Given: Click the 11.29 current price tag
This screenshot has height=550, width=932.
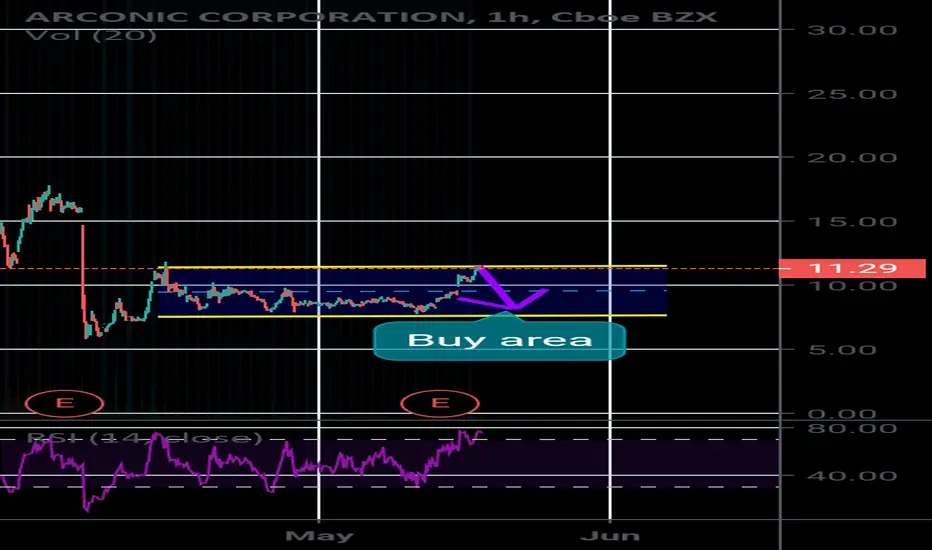Looking at the screenshot, I should click(852, 268).
